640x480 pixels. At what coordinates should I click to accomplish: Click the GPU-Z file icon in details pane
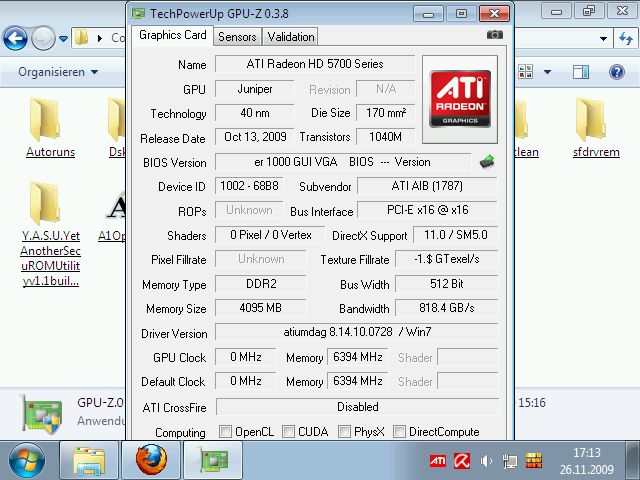(42, 413)
